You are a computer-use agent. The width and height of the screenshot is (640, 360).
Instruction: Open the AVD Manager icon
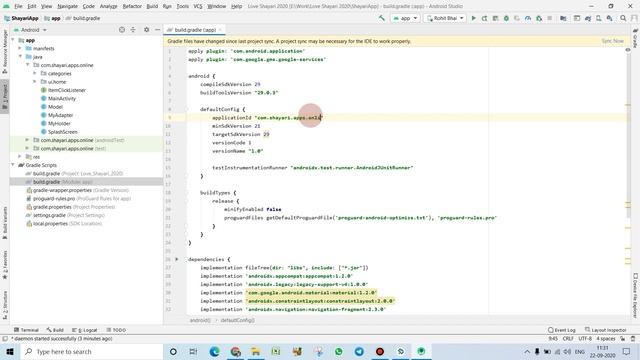(599, 18)
